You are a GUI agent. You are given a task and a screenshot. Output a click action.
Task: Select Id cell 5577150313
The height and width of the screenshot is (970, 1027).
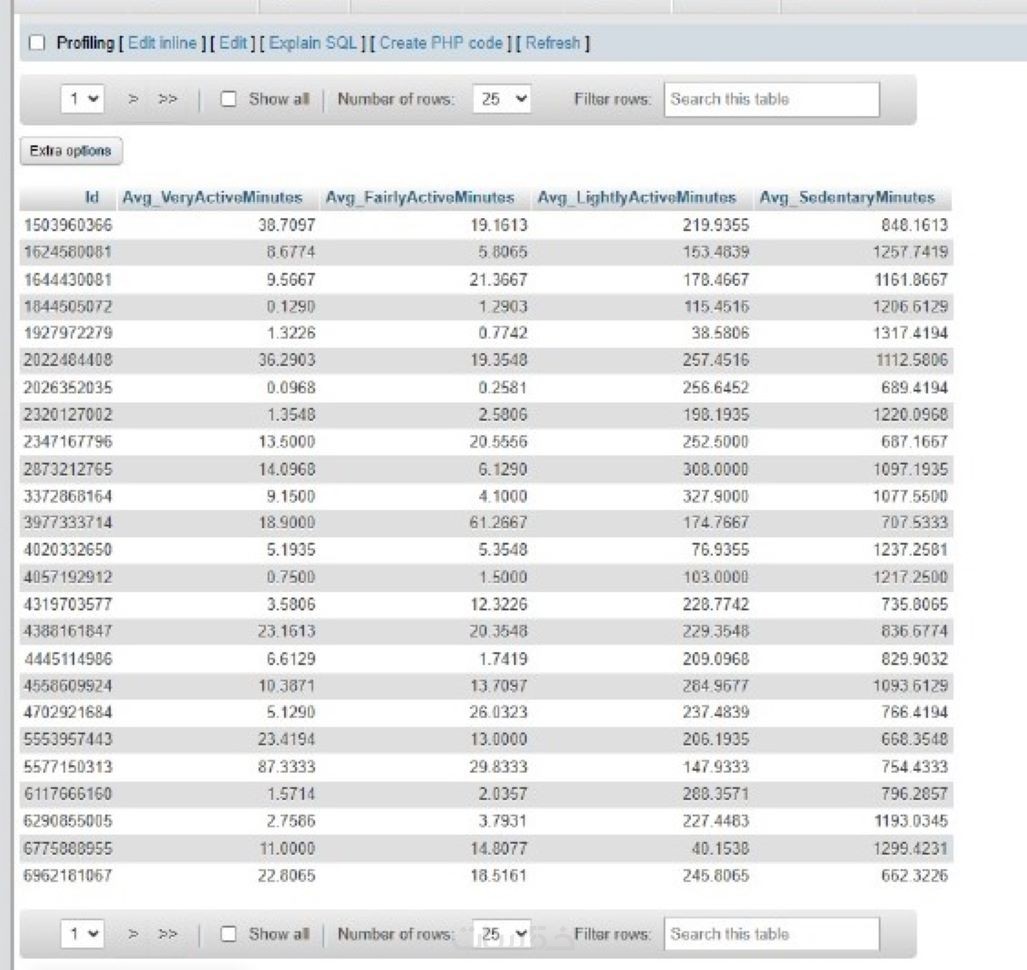(x=68, y=767)
